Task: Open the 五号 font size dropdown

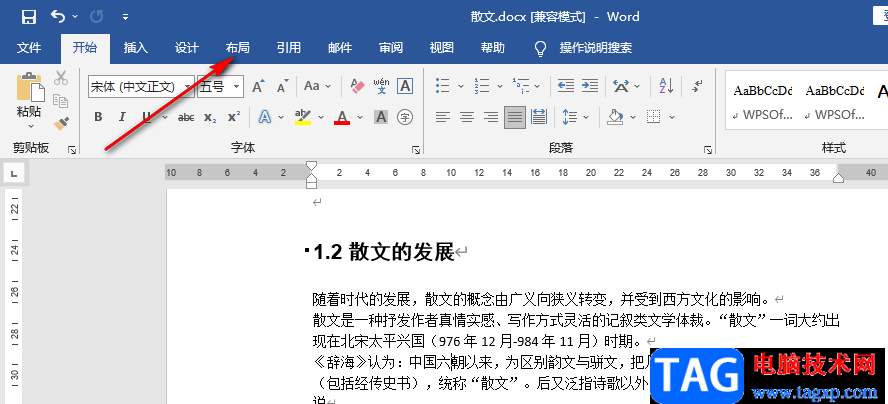Action: (237, 87)
